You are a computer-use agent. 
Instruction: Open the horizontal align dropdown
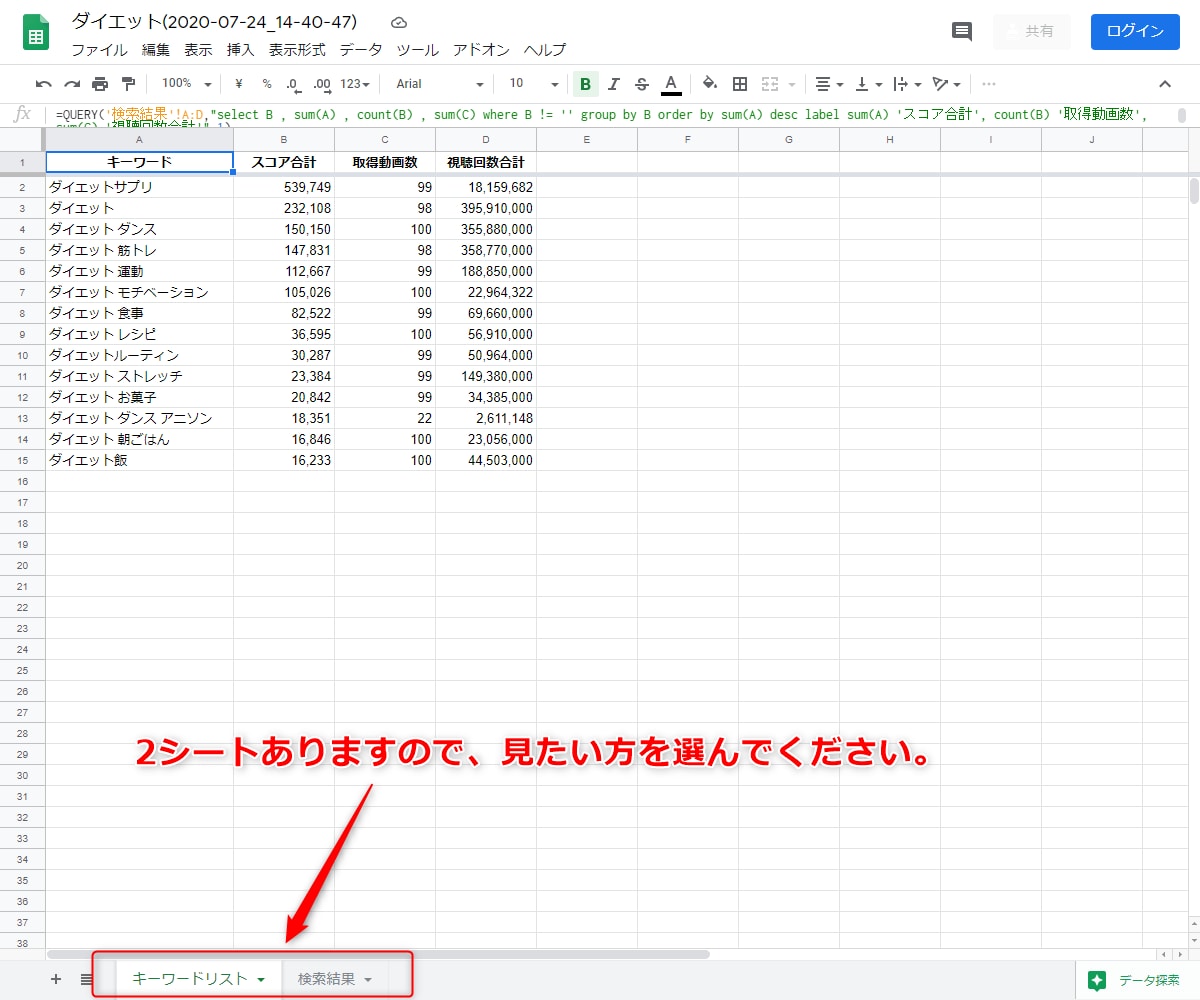(x=829, y=84)
